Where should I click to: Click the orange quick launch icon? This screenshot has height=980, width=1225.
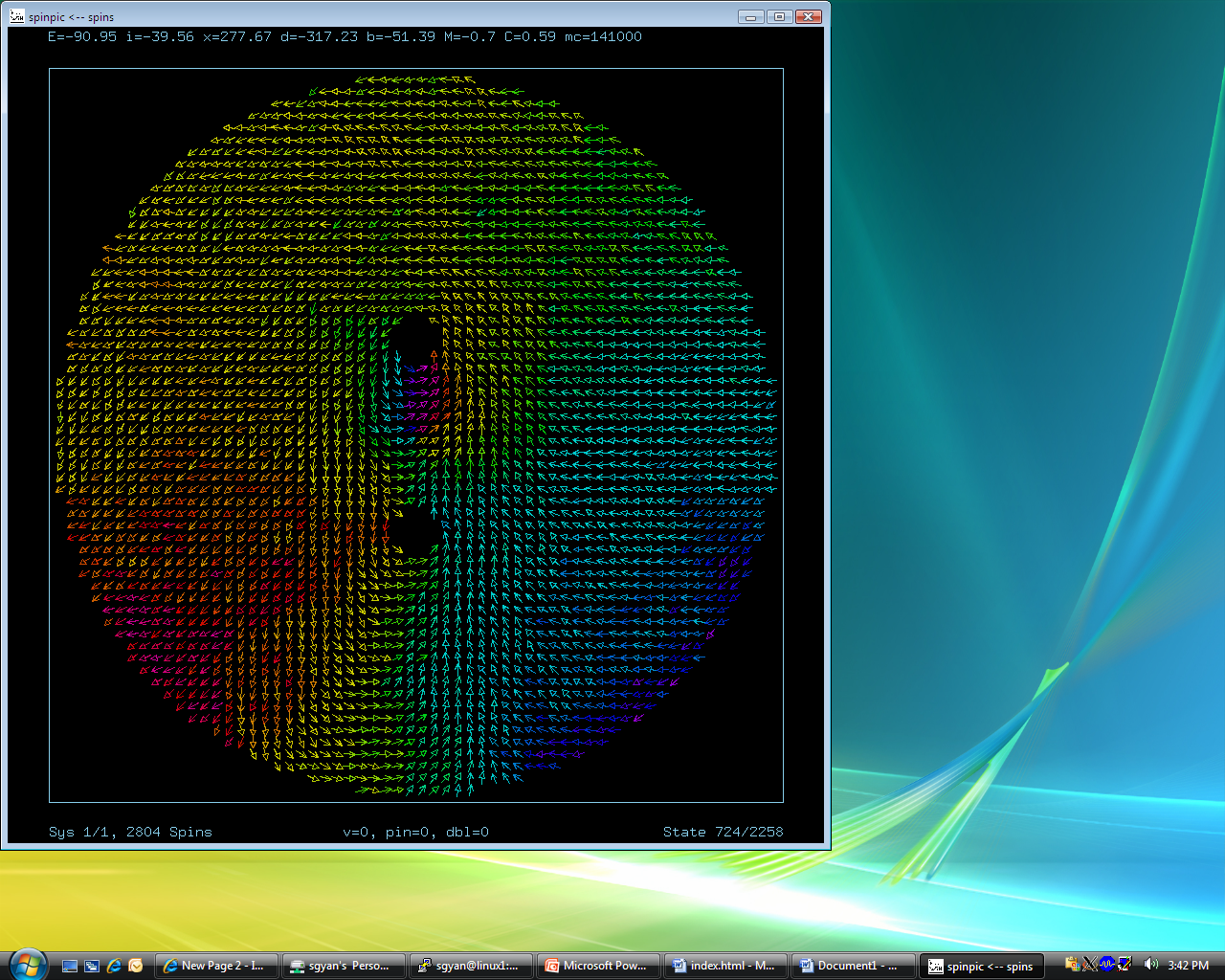point(136,966)
